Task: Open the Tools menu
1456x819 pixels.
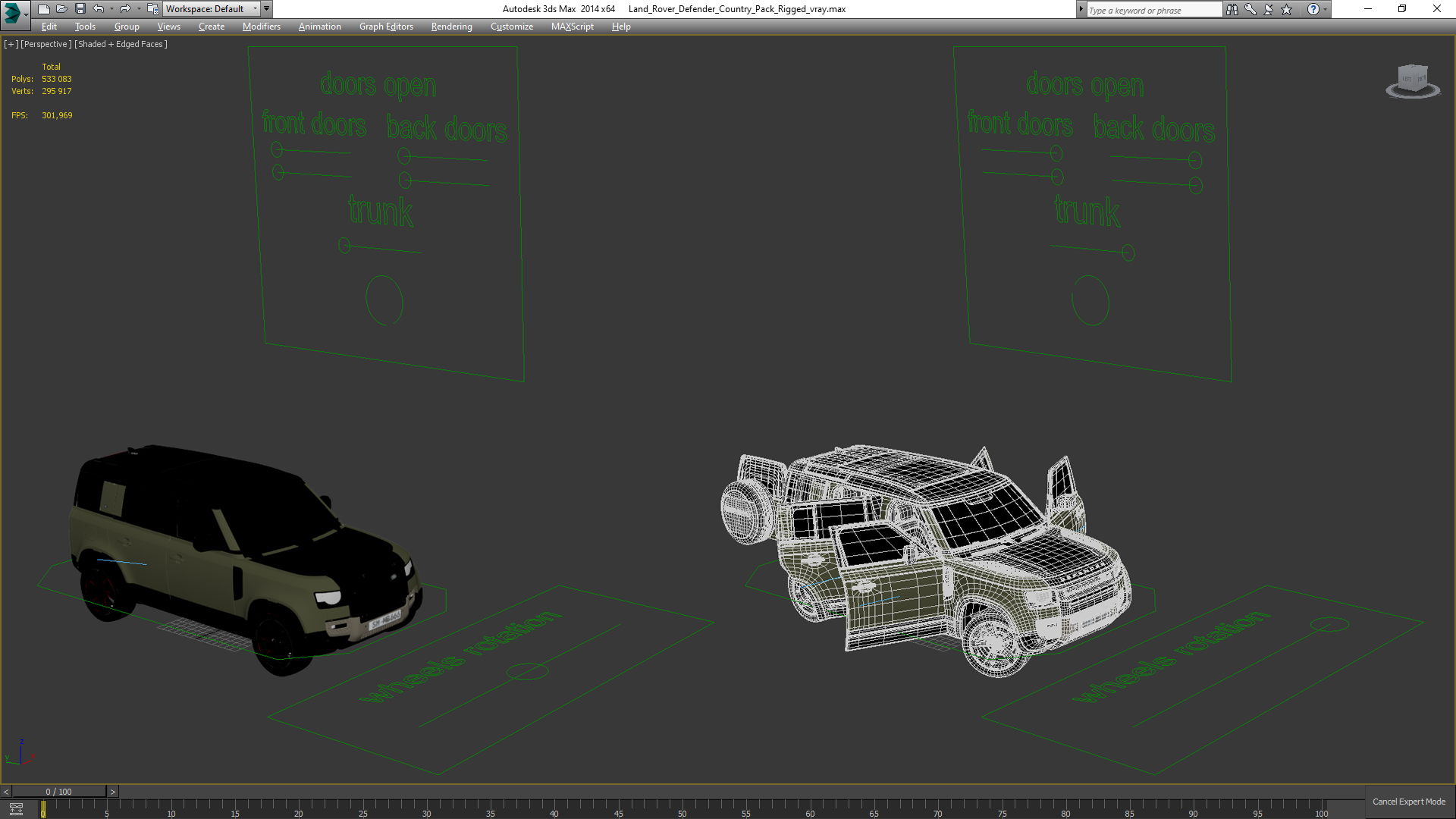Action: 85,27
